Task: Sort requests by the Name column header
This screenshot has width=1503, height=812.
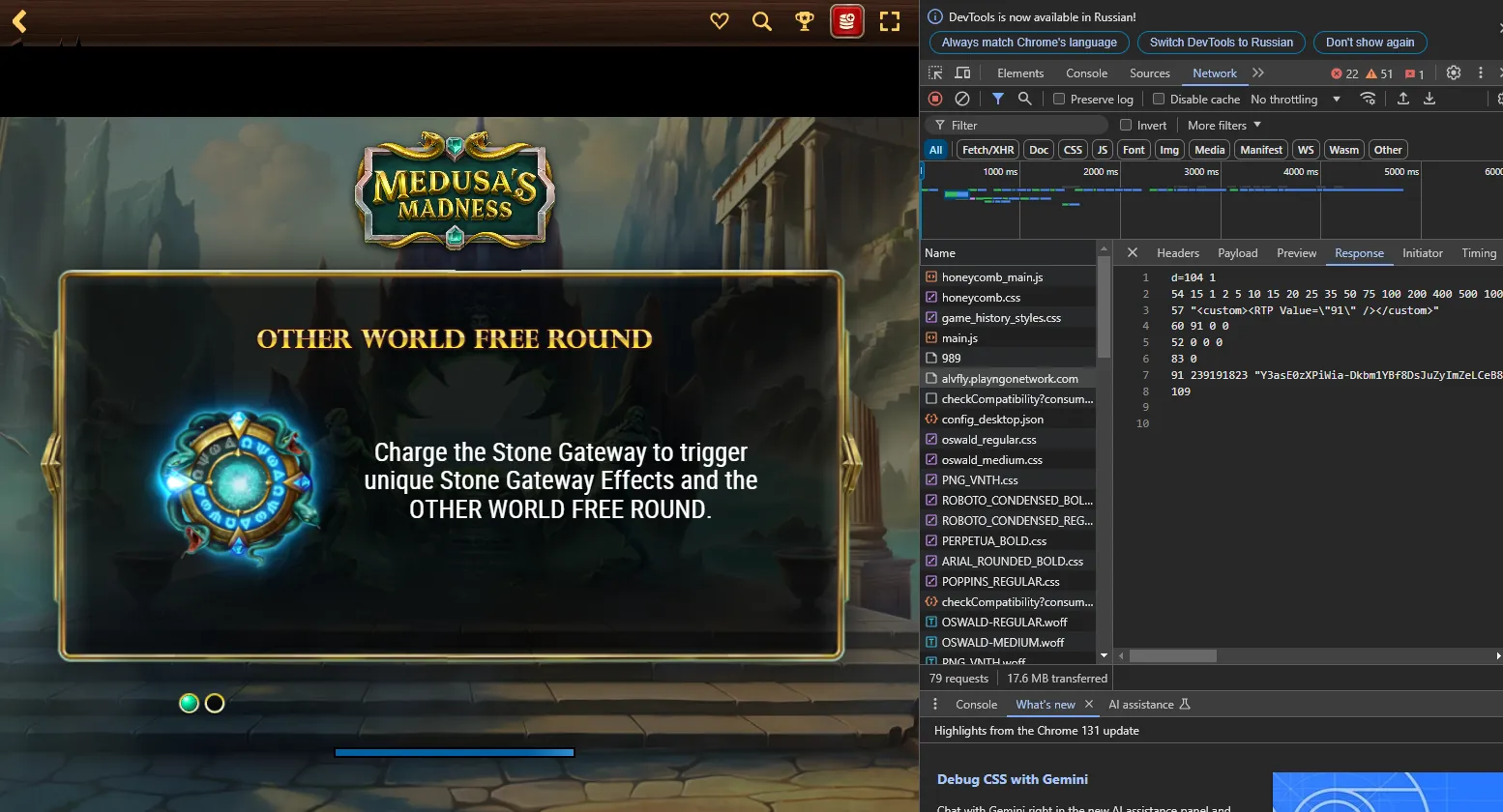Action: coord(1009,253)
